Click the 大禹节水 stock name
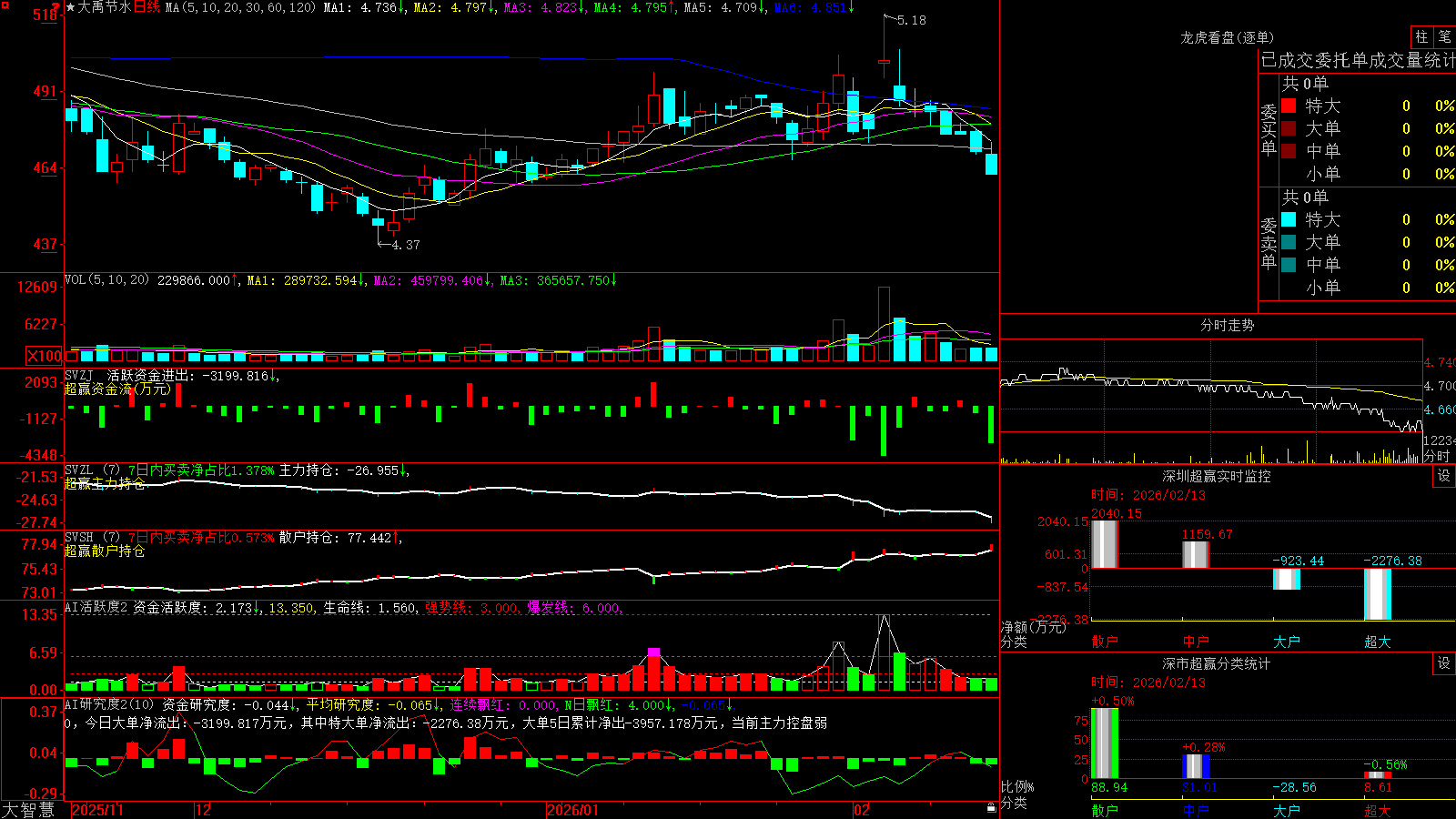 (105, 7)
